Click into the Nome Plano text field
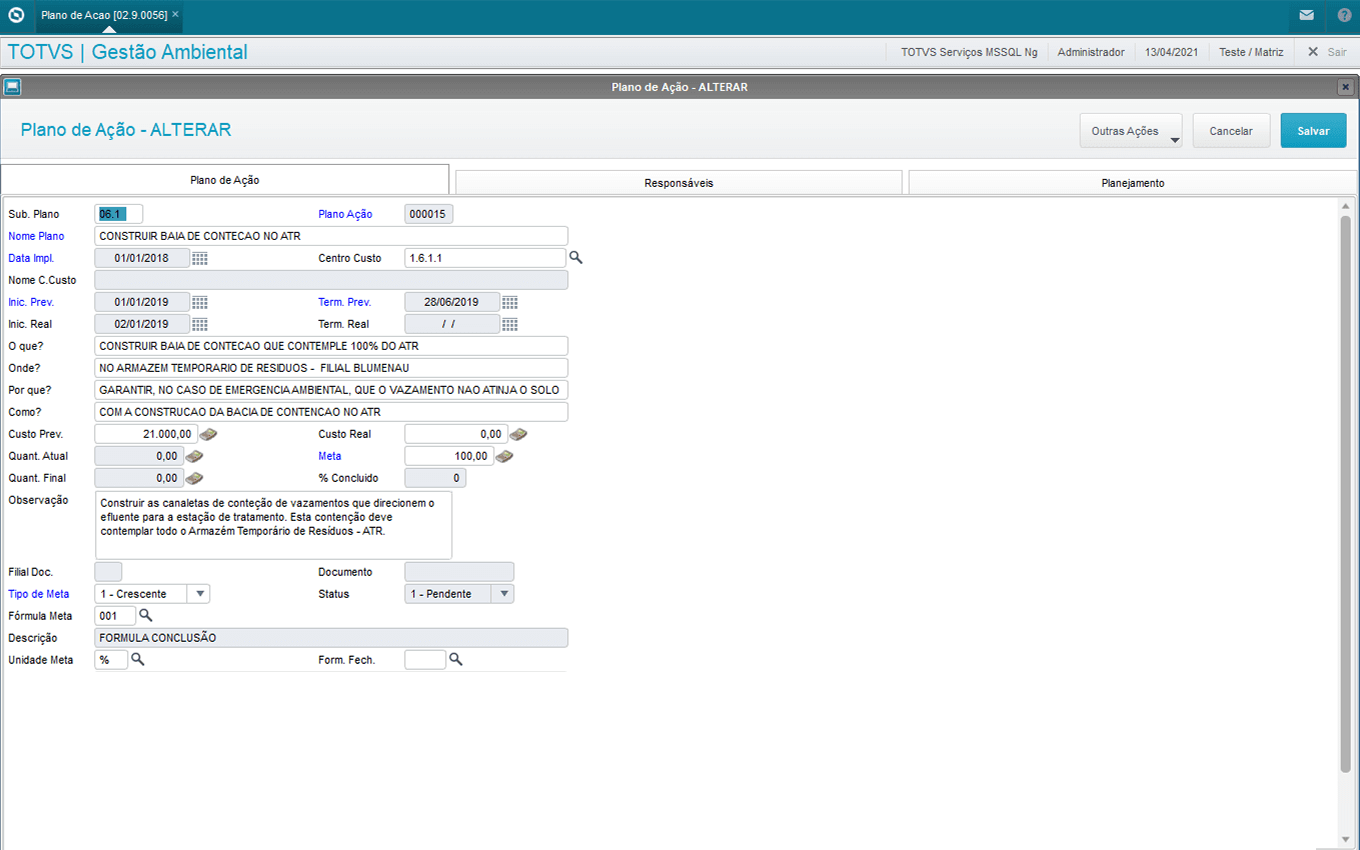The height and width of the screenshot is (850, 1360). [x=330, y=236]
